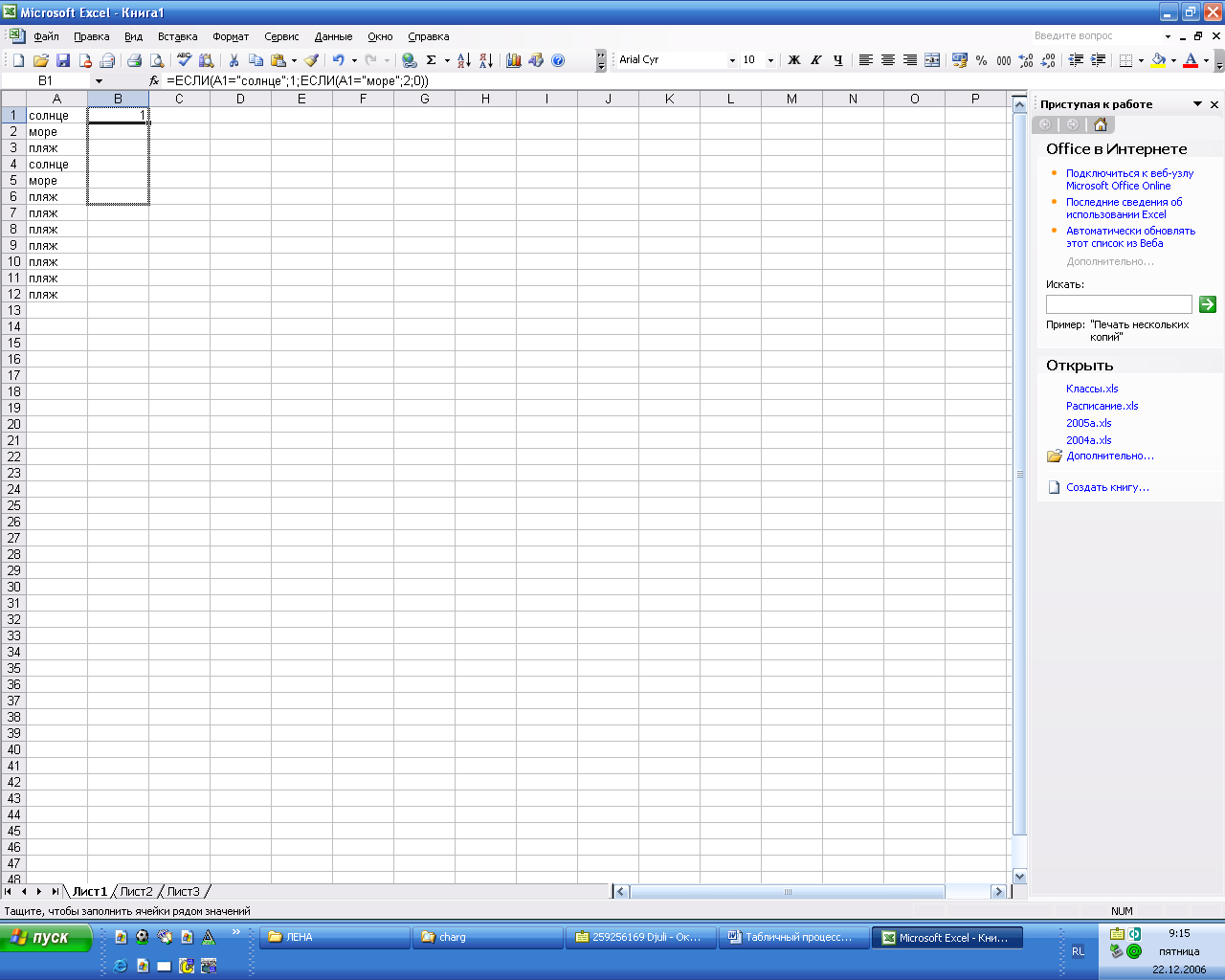
Task: Copy the selection using the Copy icon
Action: point(256,60)
